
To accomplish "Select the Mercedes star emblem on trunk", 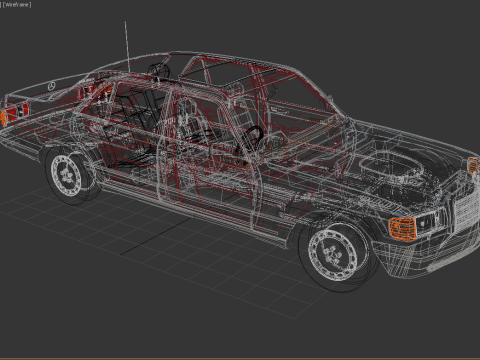I will (51, 86).
